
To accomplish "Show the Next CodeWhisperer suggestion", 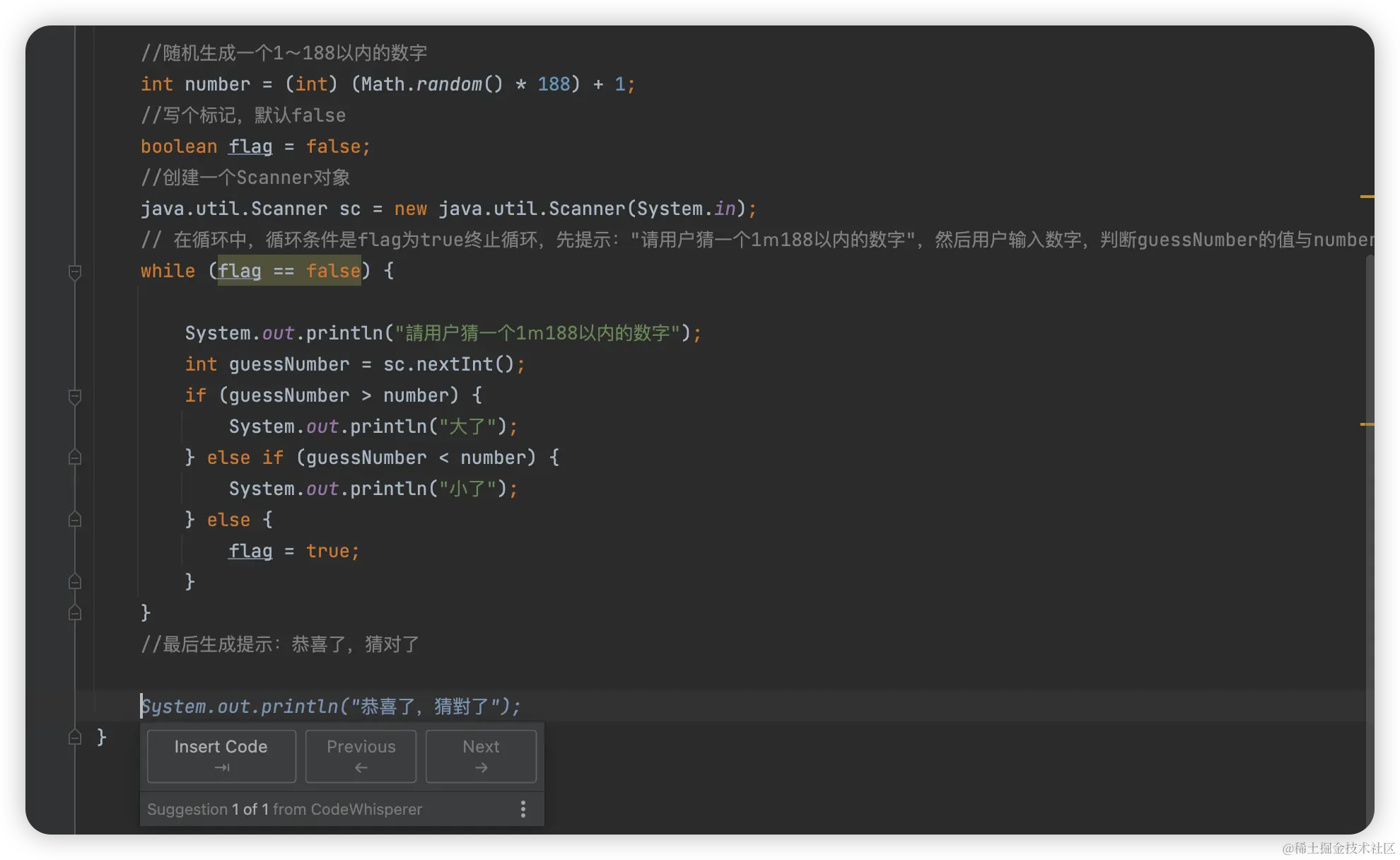I will pos(481,756).
